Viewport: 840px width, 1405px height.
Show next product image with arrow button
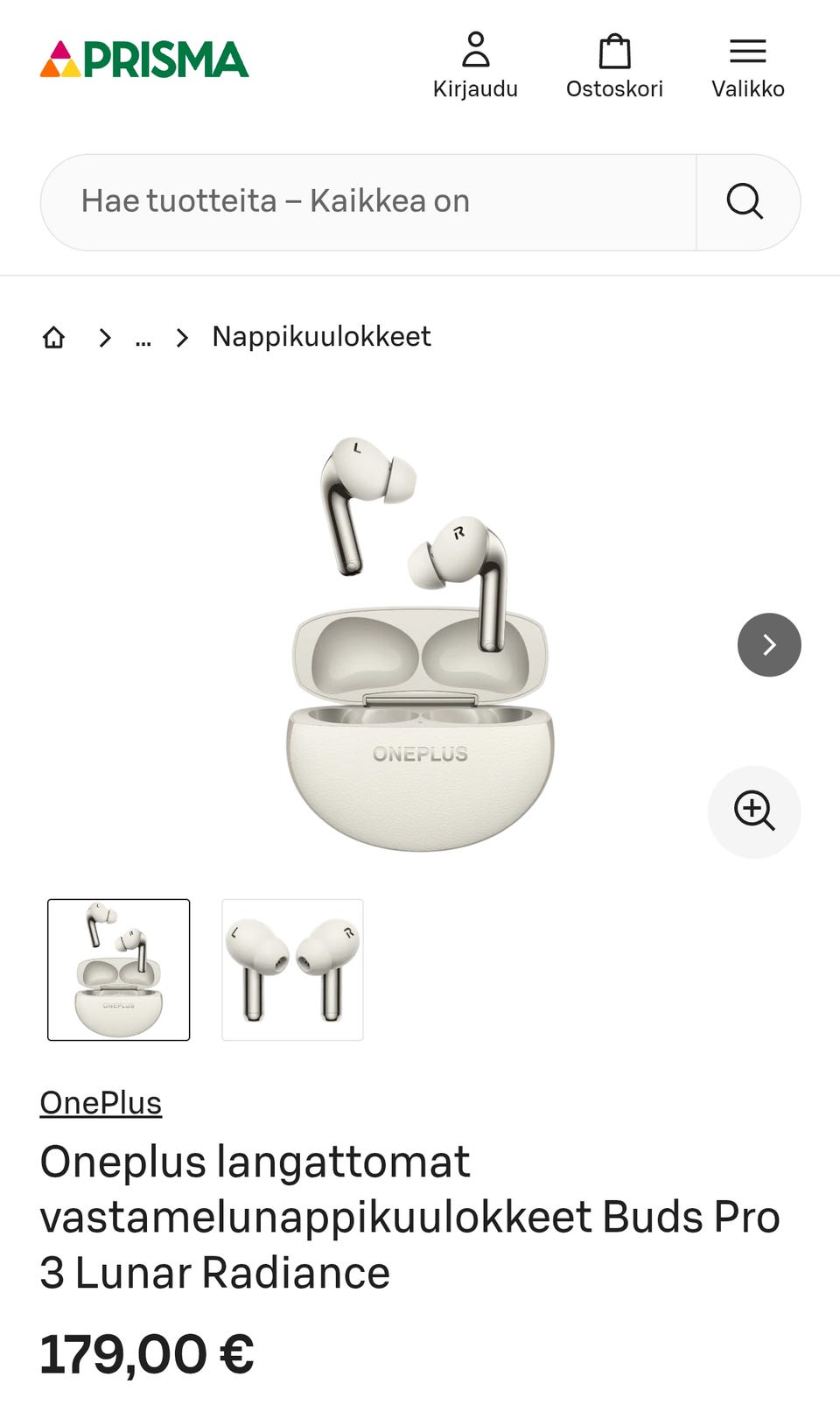click(x=769, y=645)
